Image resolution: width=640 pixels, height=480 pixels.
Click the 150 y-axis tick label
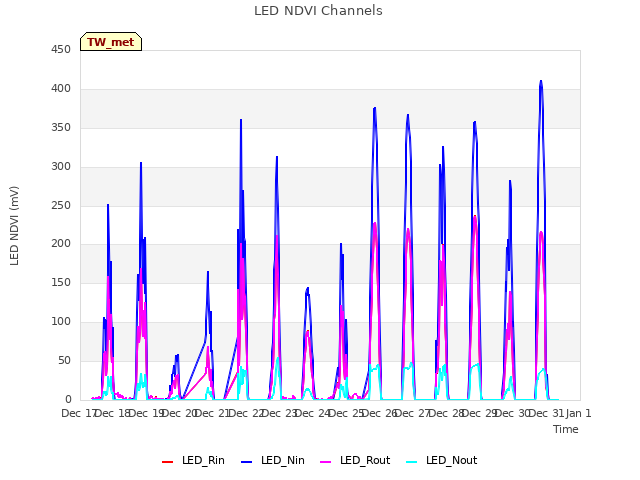coord(61,282)
